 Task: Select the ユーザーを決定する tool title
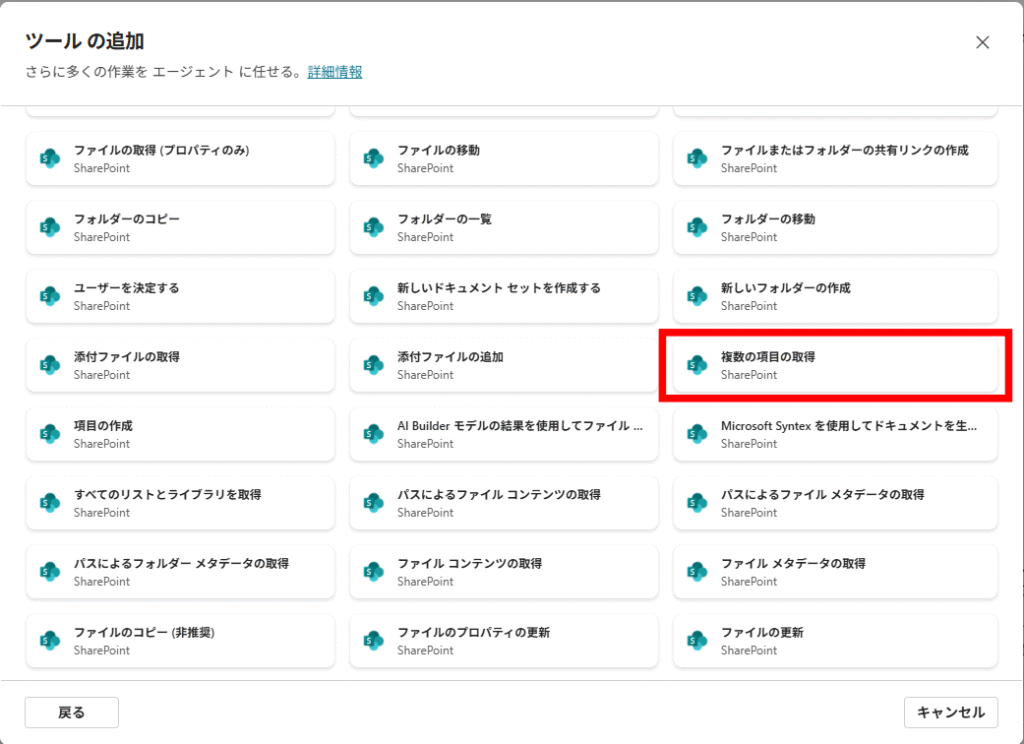(127, 288)
